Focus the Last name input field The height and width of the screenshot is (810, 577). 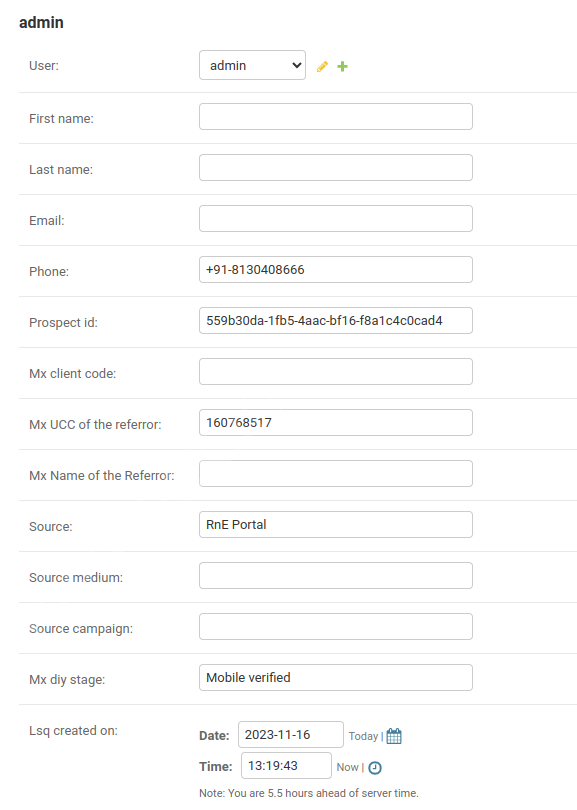tap(336, 167)
